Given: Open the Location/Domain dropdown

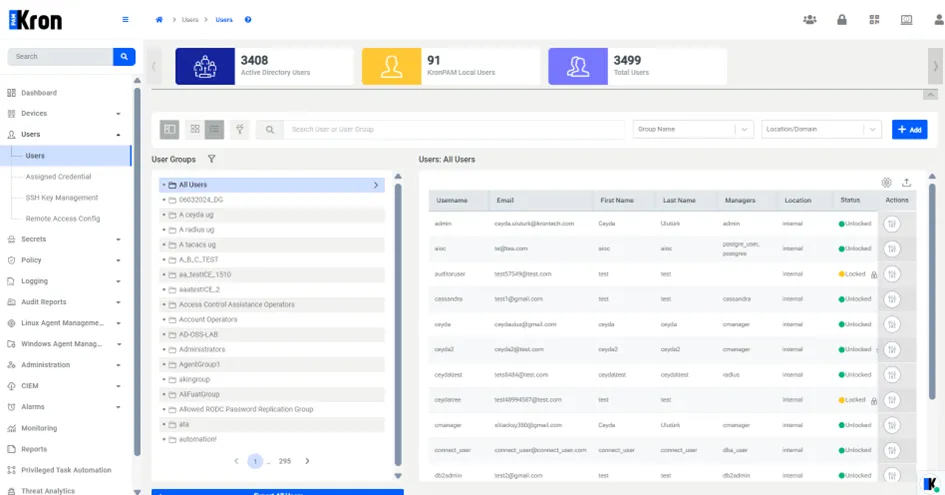Looking at the screenshot, I should click(x=821, y=129).
